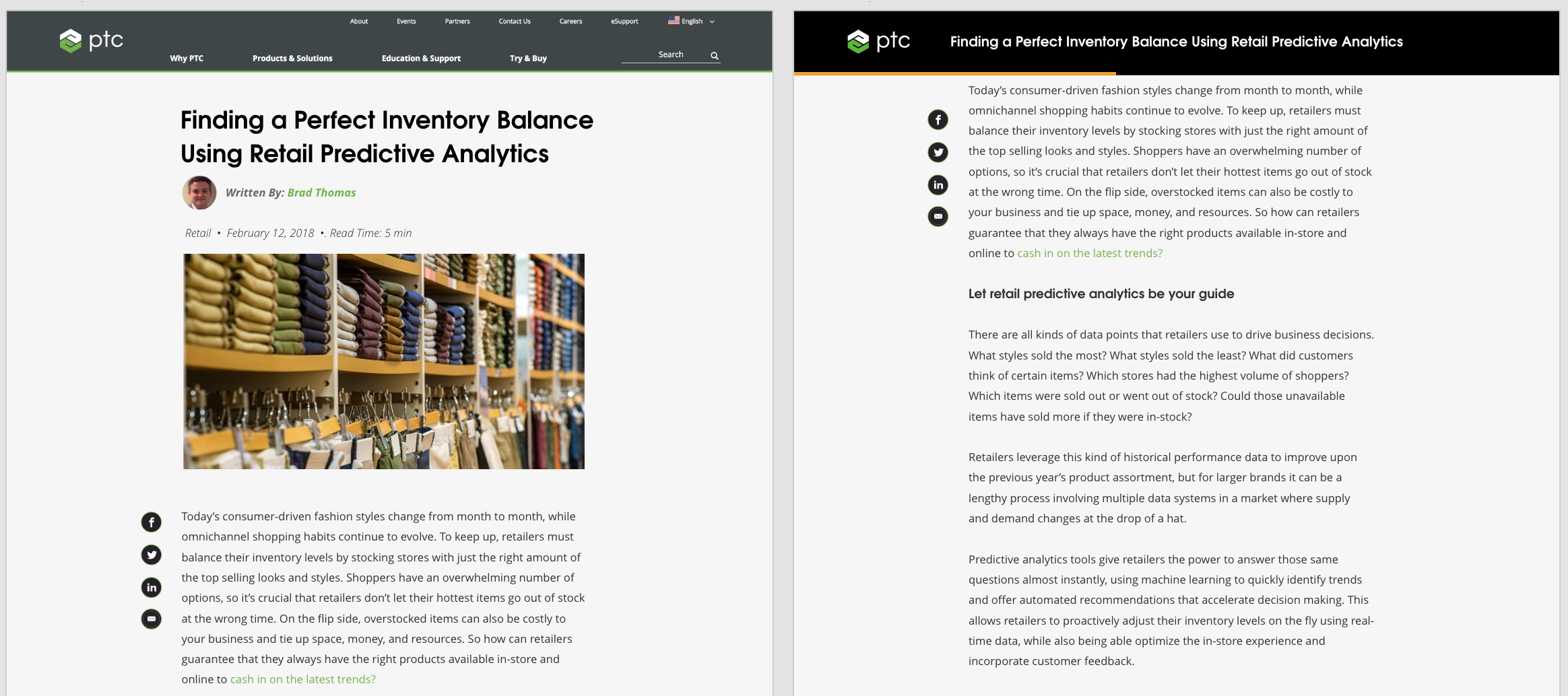Click the Retail category label
1568x696 pixels.
pos(198,233)
